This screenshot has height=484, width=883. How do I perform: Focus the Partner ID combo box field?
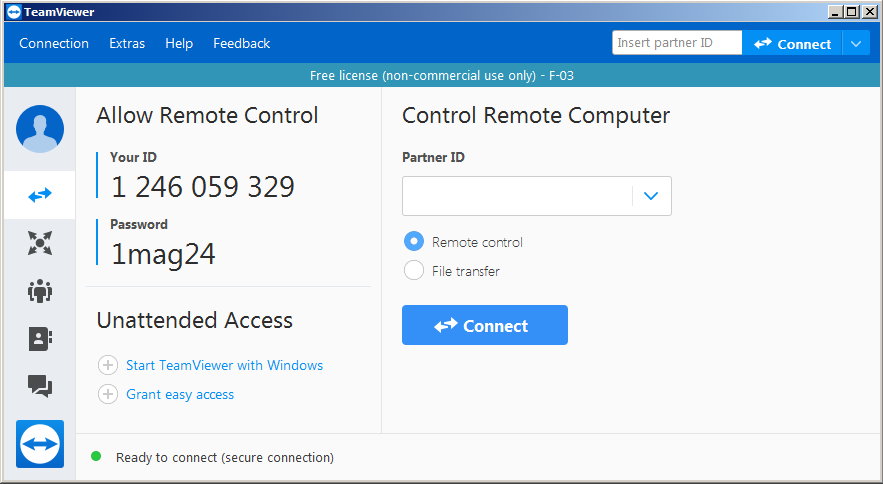pyautogui.click(x=537, y=196)
